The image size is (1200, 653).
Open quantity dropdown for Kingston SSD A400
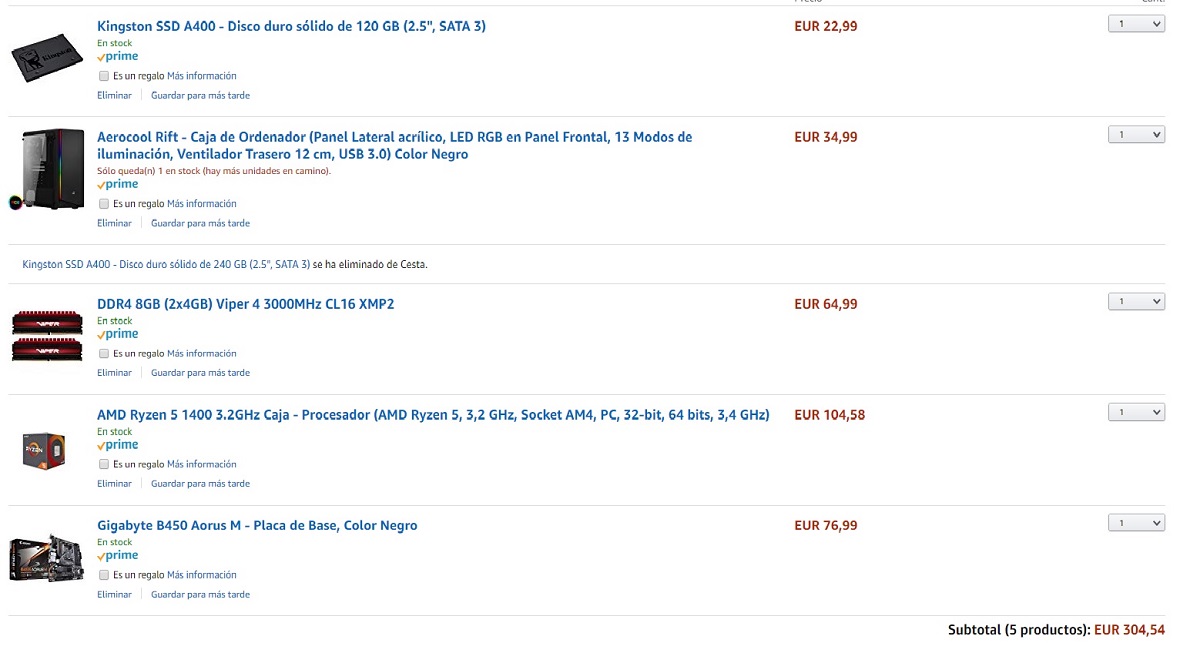(x=1136, y=24)
